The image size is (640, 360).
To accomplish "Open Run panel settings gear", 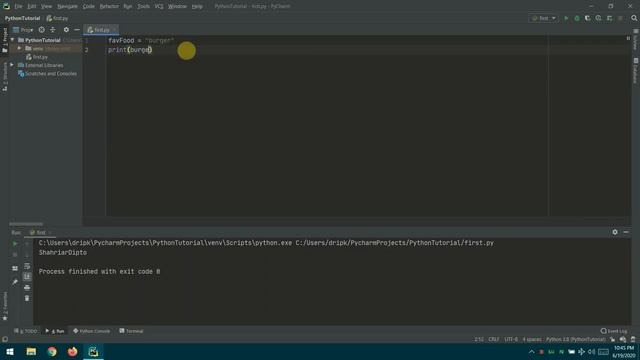I will tap(615, 232).
